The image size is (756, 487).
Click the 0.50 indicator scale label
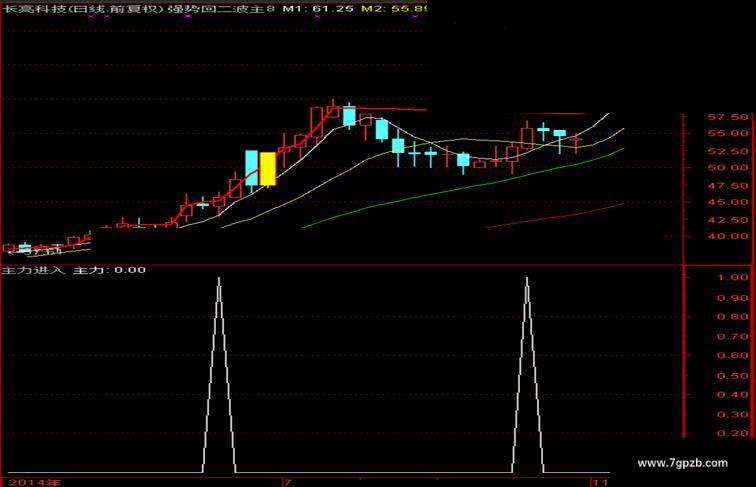pyautogui.click(x=733, y=376)
